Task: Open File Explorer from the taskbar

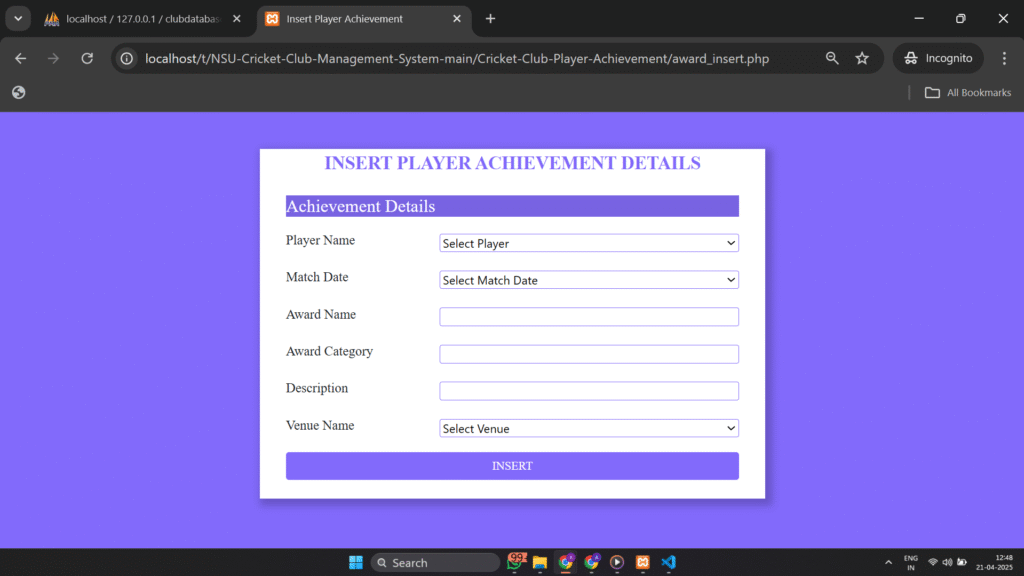Action: [x=539, y=562]
